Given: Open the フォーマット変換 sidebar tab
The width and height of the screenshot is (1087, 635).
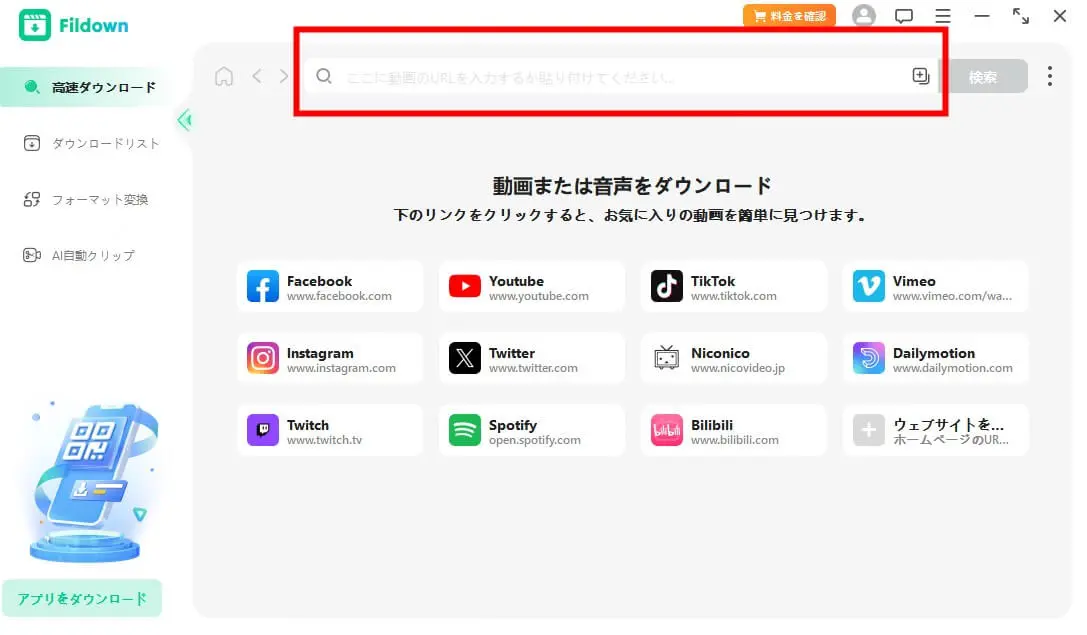Looking at the screenshot, I should pos(86,200).
